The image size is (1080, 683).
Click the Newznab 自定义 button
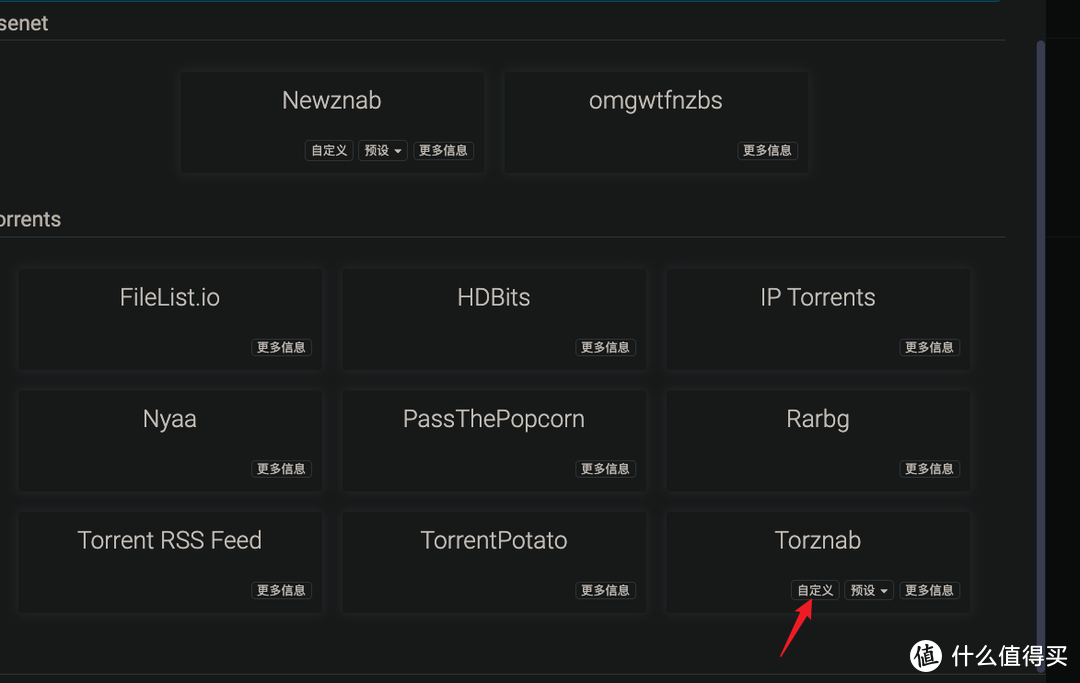[328, 150]
